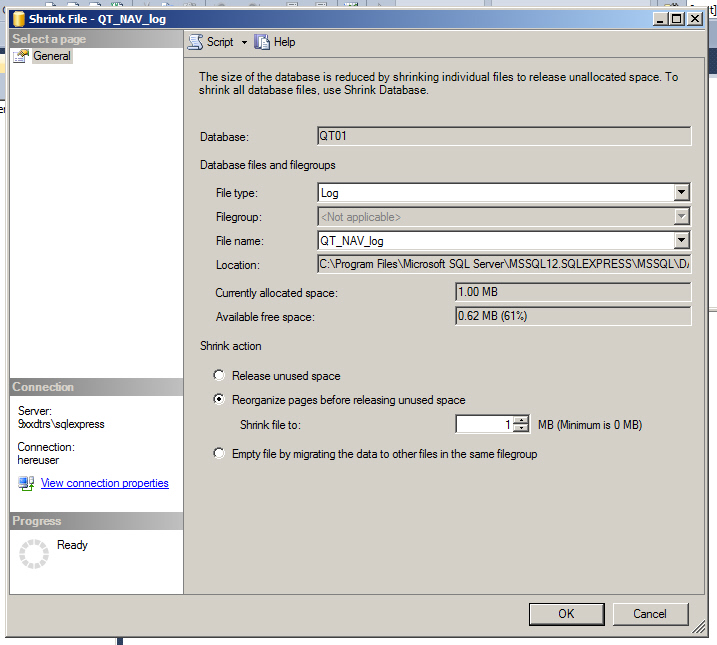The image size is (717, 645).
Task: Select the General page icon
Action: [x=22, y=57]
